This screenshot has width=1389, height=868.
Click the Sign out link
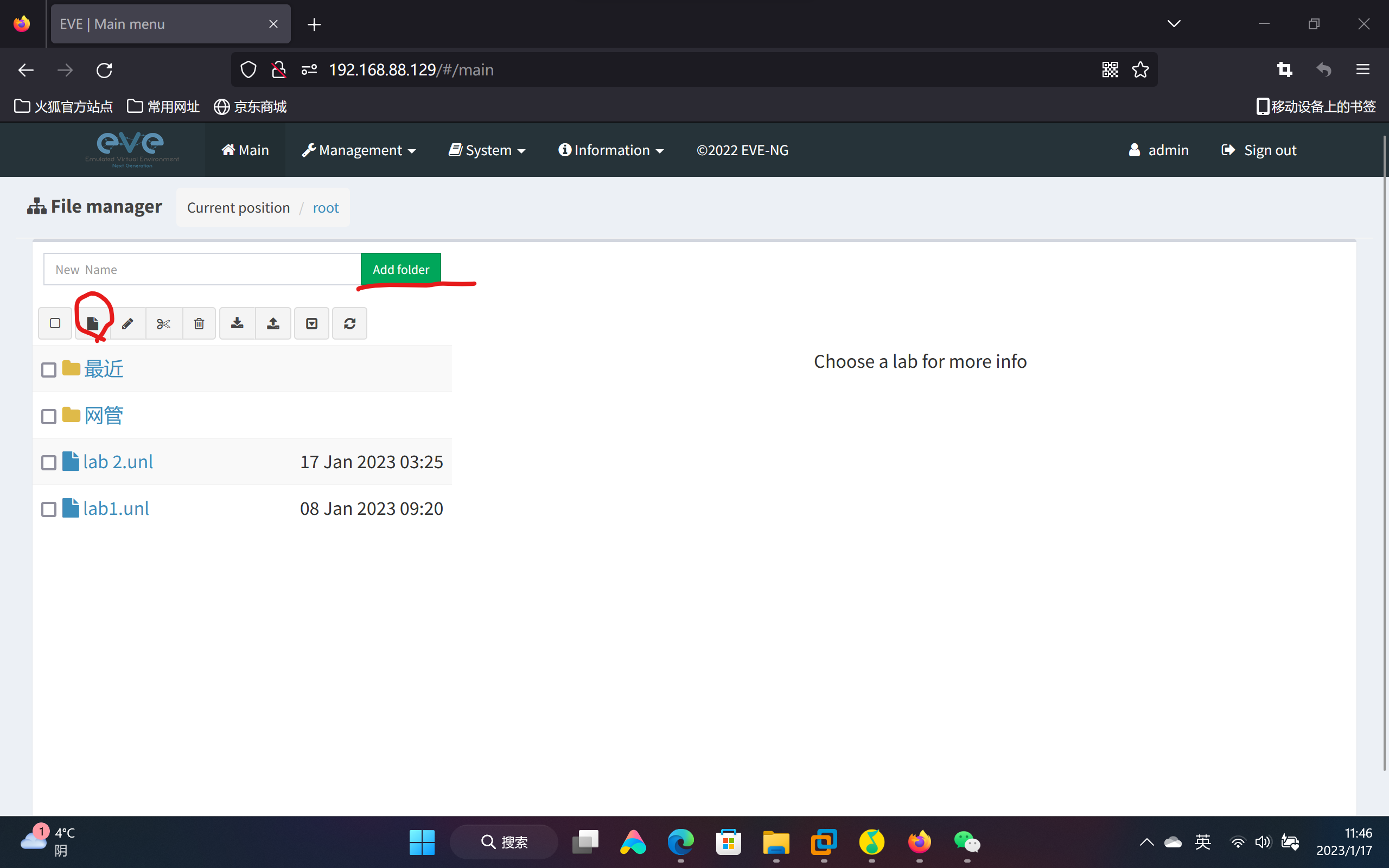click(x=1259, y=150)
